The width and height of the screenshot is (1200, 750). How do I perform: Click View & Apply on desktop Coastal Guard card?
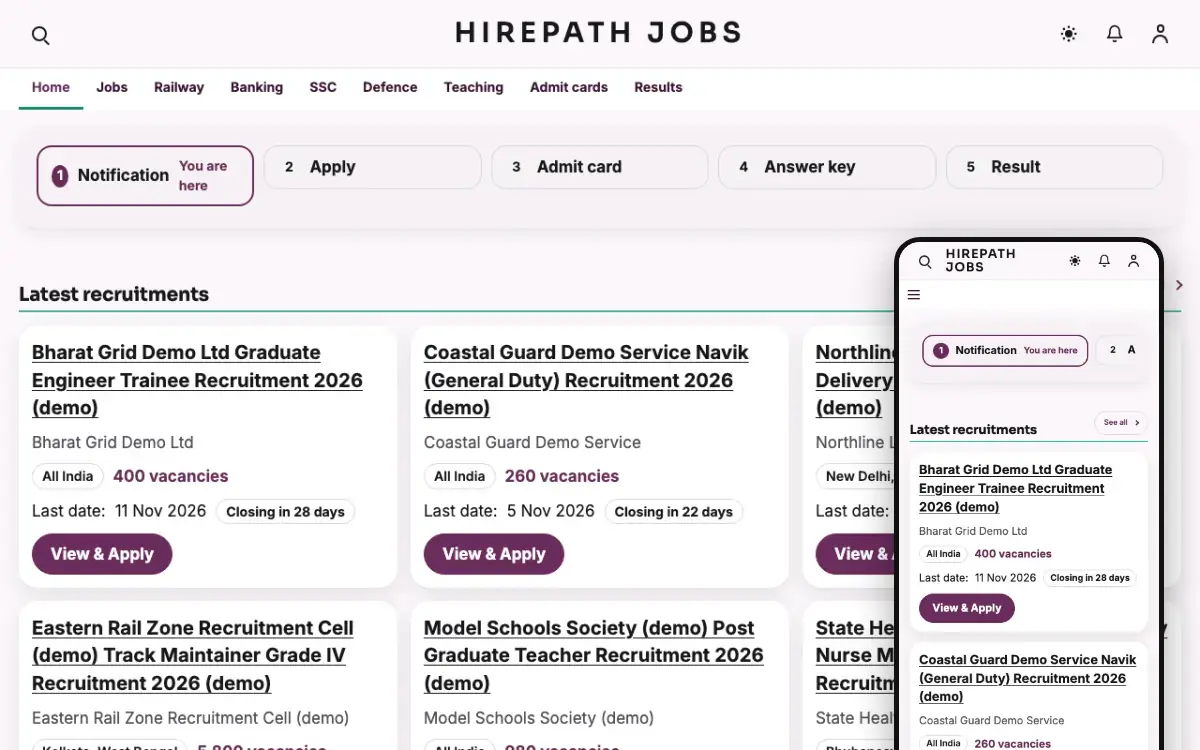[x=494, y=554]
